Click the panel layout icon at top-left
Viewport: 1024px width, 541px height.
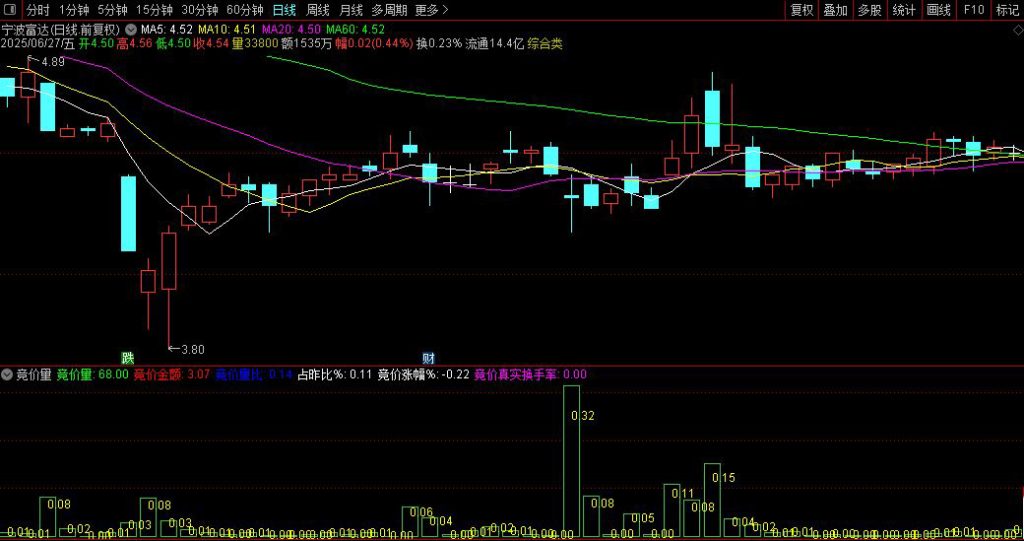(10, 10)
